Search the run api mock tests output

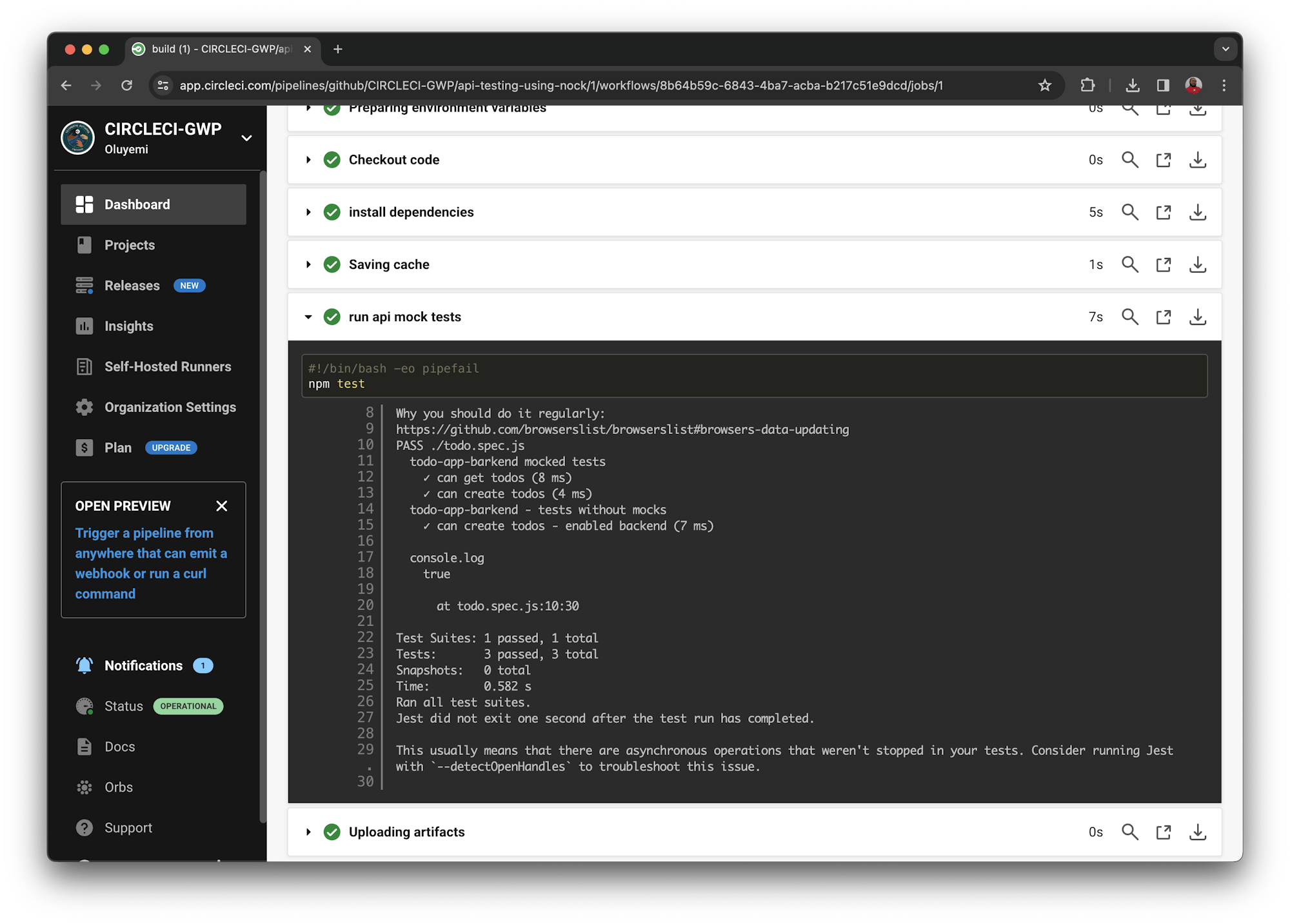coord(1129,317)
